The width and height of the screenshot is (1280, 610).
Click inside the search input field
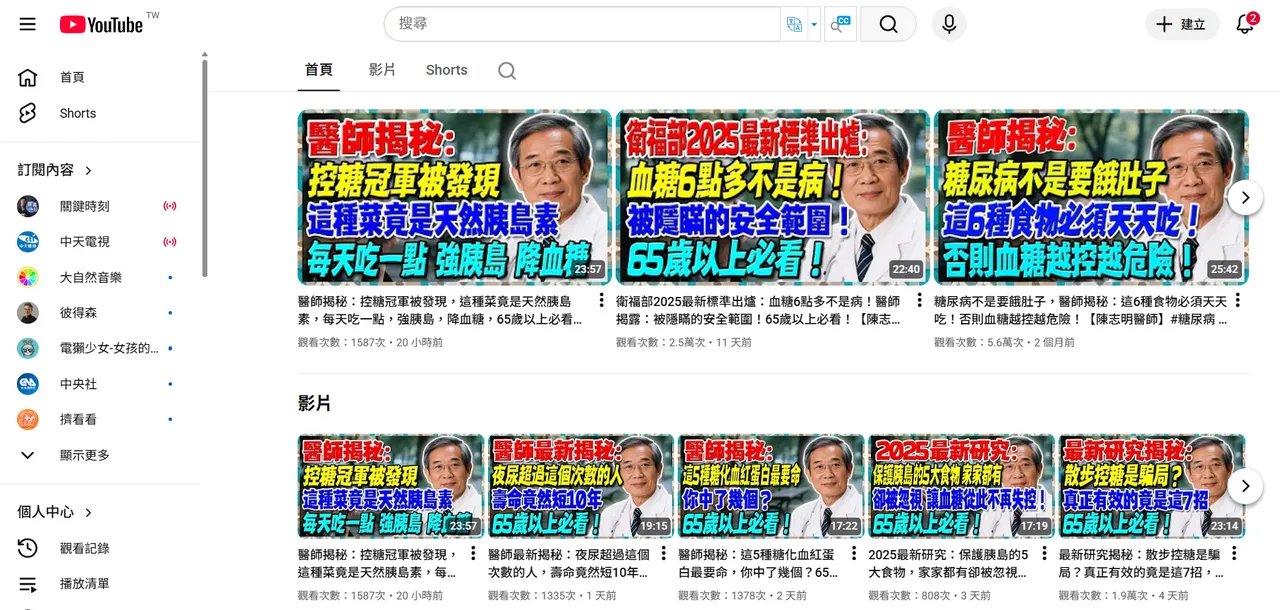[x=580, y=23]
